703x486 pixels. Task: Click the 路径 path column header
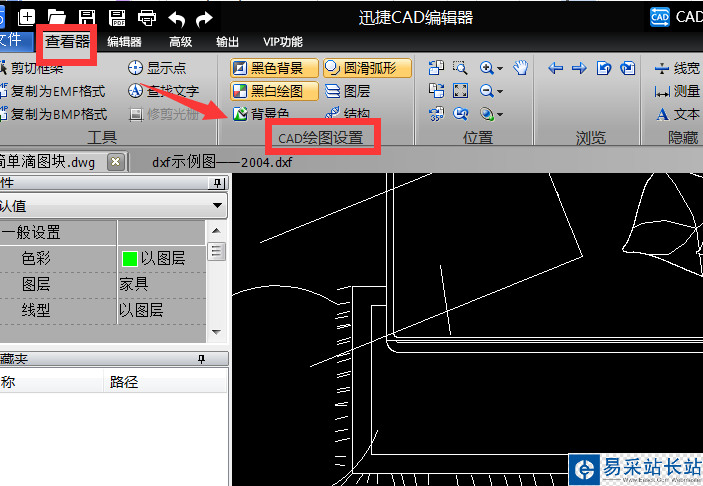[165, 382]
